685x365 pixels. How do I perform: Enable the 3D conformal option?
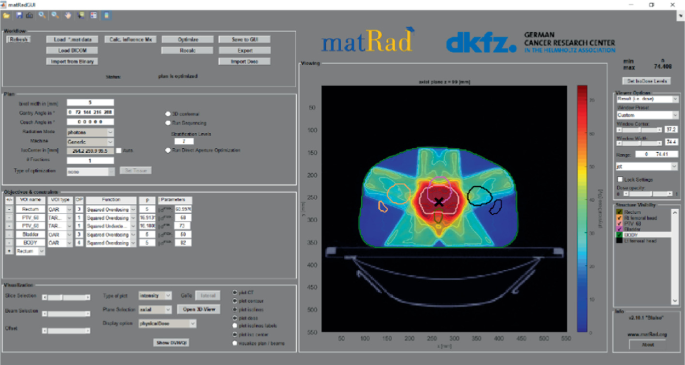pos(168,114)
